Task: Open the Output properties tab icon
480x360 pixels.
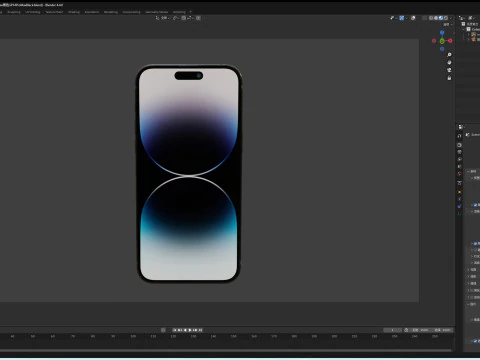Action: 459,152
